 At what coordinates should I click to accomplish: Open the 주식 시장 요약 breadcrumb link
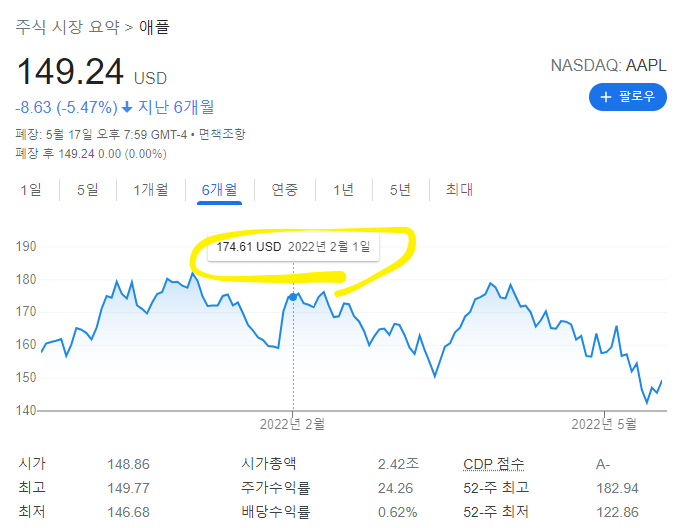67,27
